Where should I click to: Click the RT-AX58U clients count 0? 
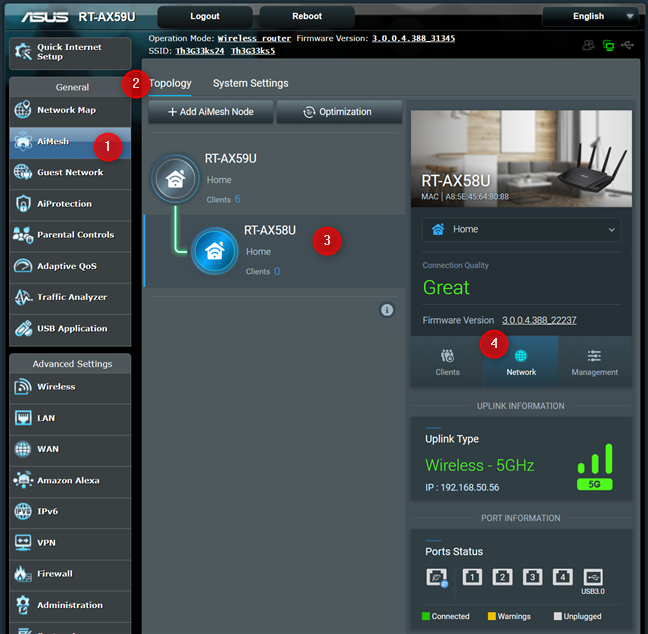coord(277,272)
